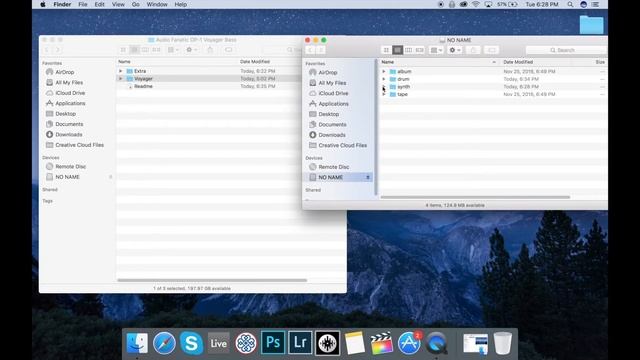Switch NO NAME window to Cover Flow view

point(419,50)
